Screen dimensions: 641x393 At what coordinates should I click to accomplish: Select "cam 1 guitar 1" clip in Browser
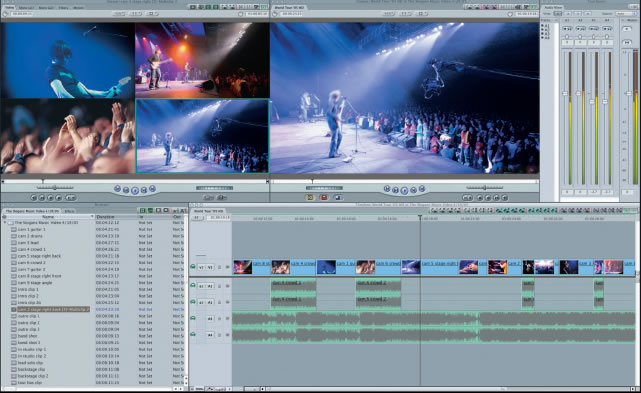pyautogui.click(x=31, y=229)
